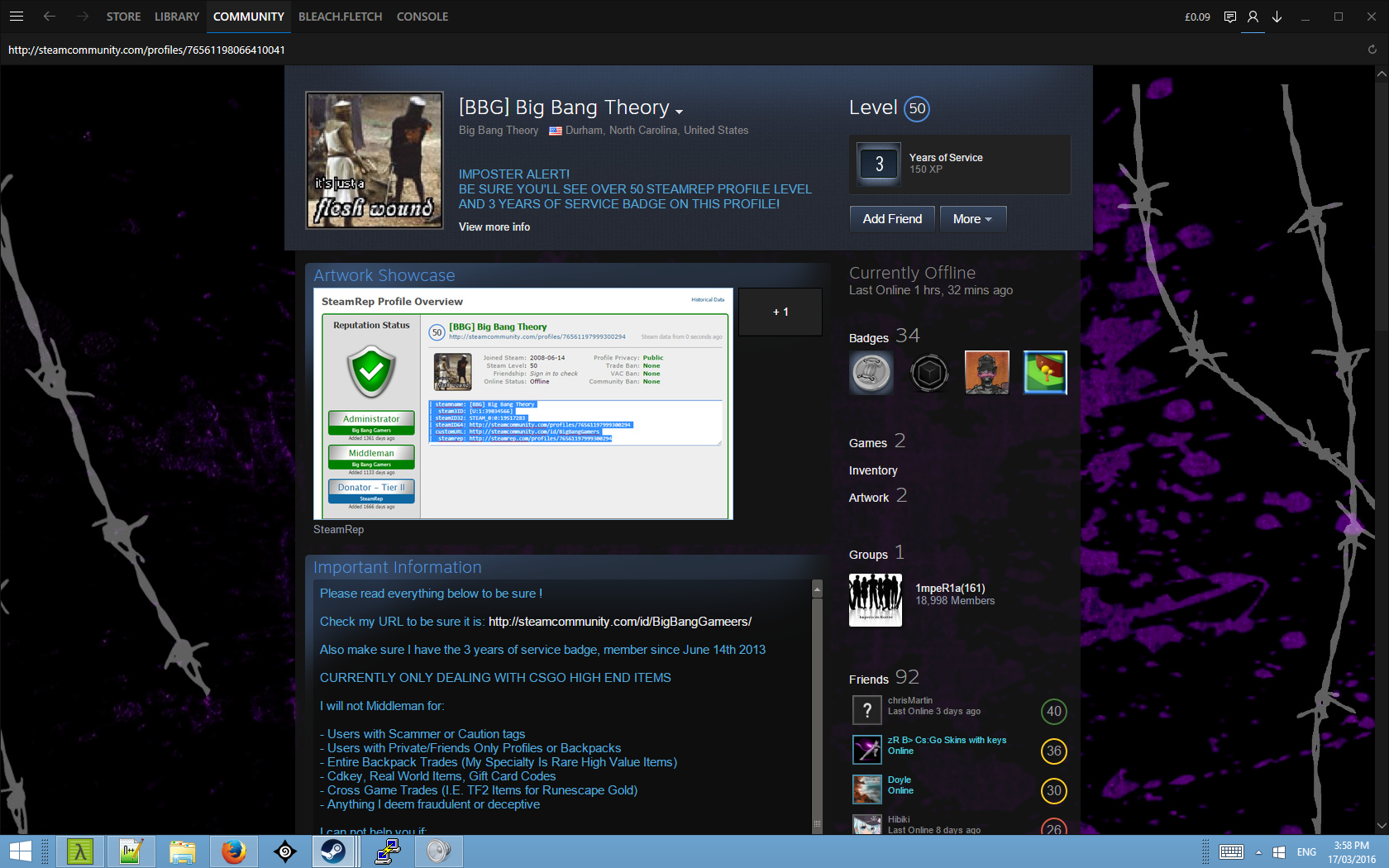Click the Steam icon in the taskbar
Screen dimensions: 1389x868
[333, 851]
